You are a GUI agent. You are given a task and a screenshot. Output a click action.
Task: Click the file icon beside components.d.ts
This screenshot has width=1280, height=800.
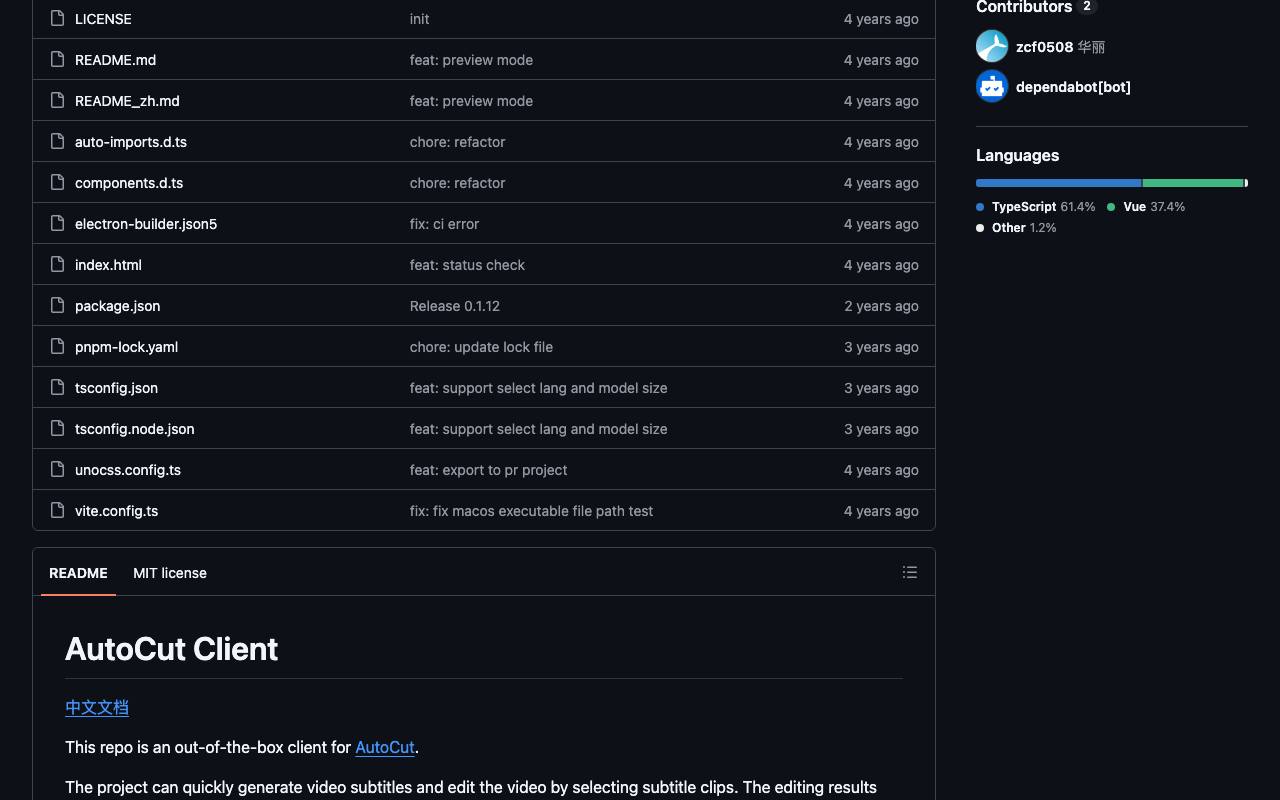click(58, 183)
